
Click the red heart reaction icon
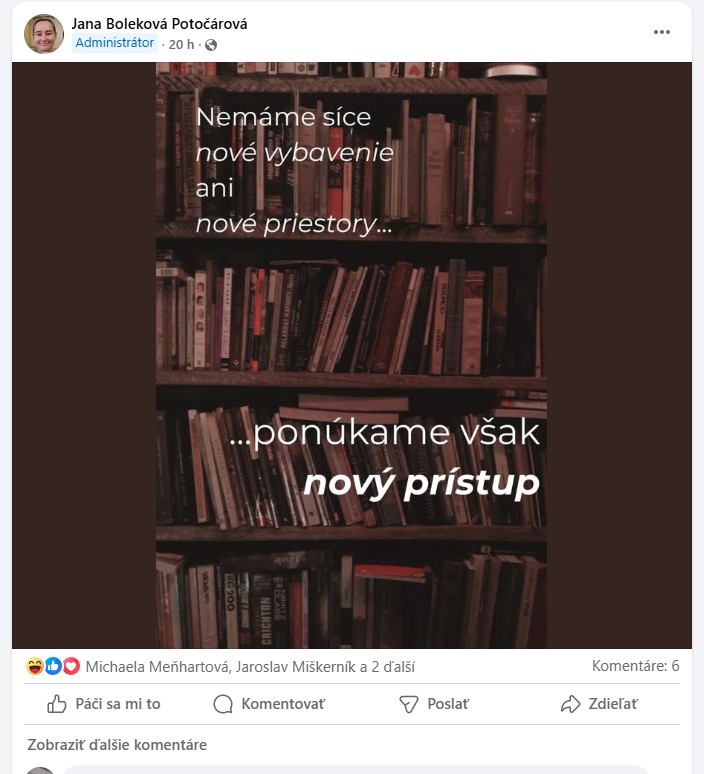(71, 666)
